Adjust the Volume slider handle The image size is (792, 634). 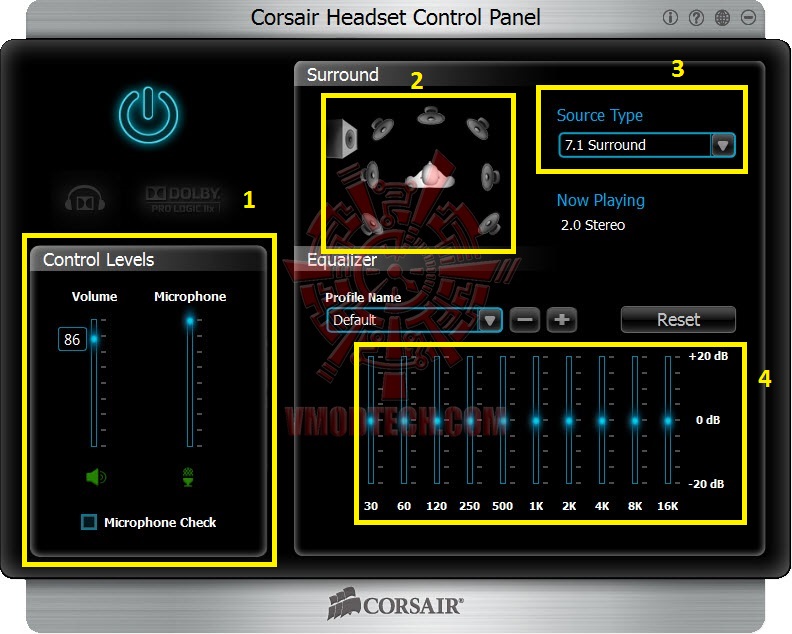coord(94,339)
